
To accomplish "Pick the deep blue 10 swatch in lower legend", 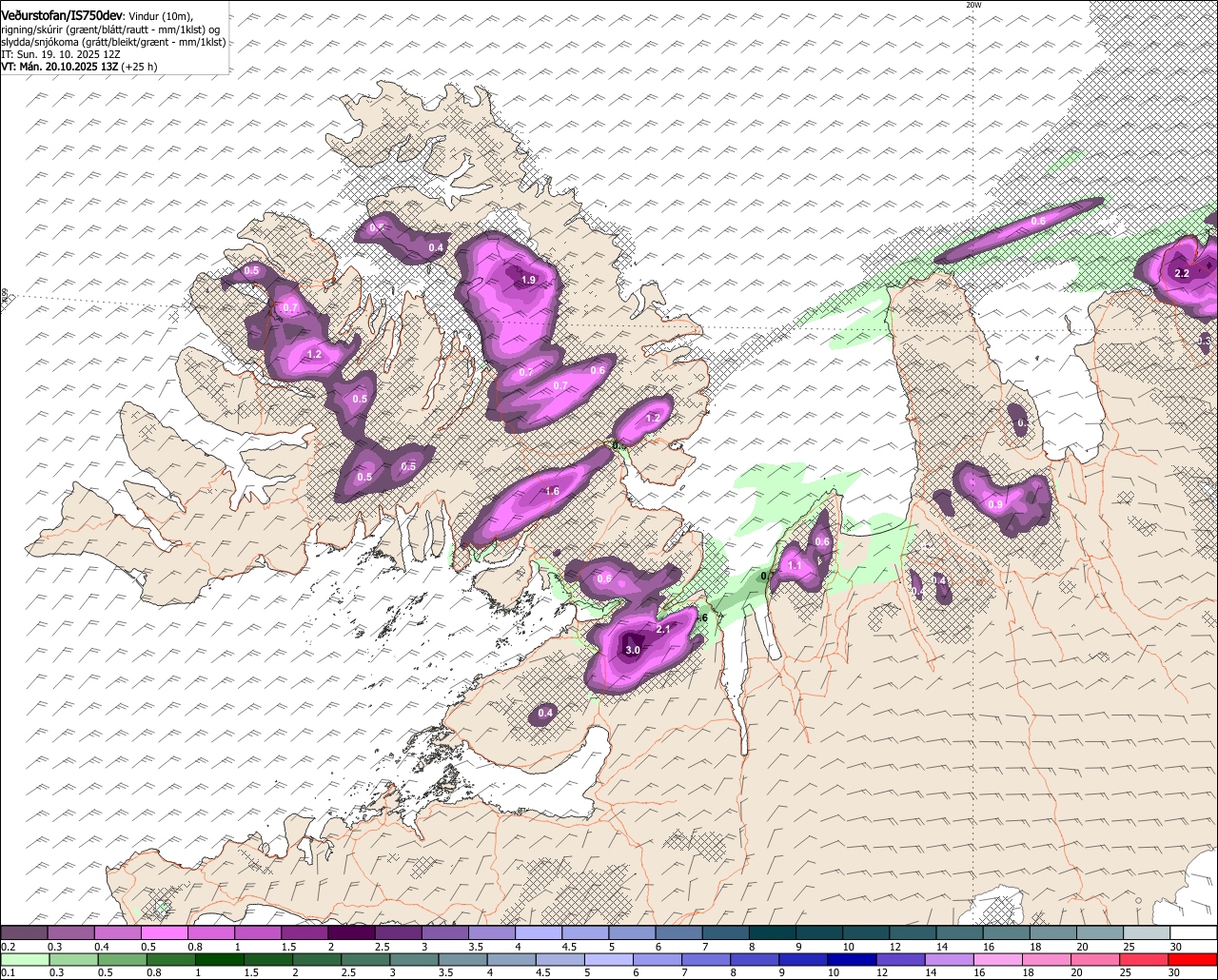I will 851,960.
